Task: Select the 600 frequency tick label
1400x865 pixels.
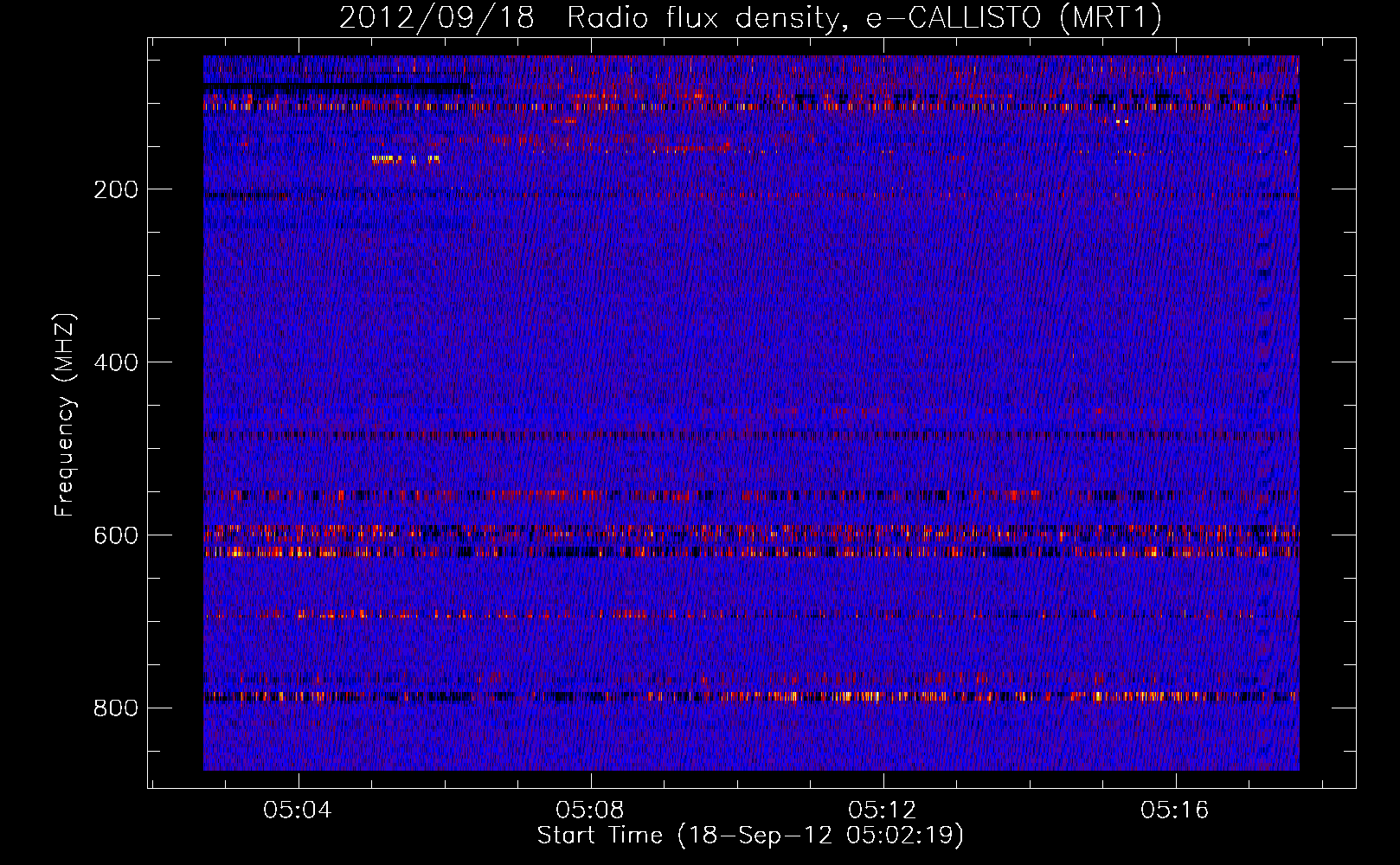Action: (x=115, y=535)
